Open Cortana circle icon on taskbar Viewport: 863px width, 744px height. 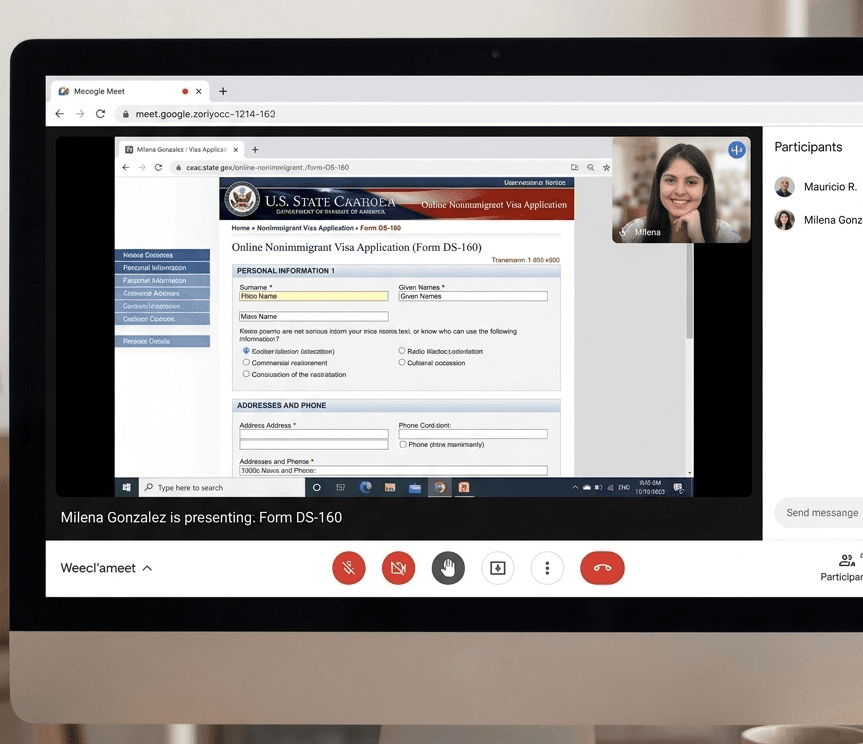[x=316, y=488]
